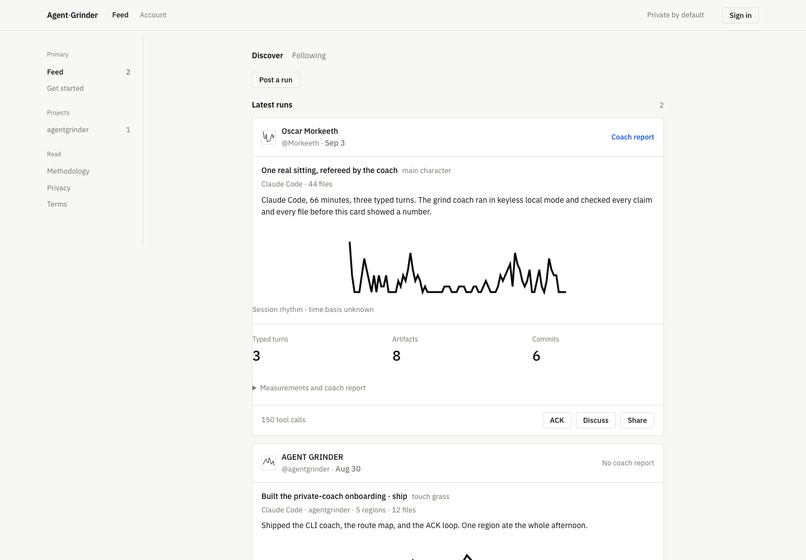This screenshot has width=806, height=560.
Task: Click the Typed turns value 3
Action: click(x=257, y=356)
